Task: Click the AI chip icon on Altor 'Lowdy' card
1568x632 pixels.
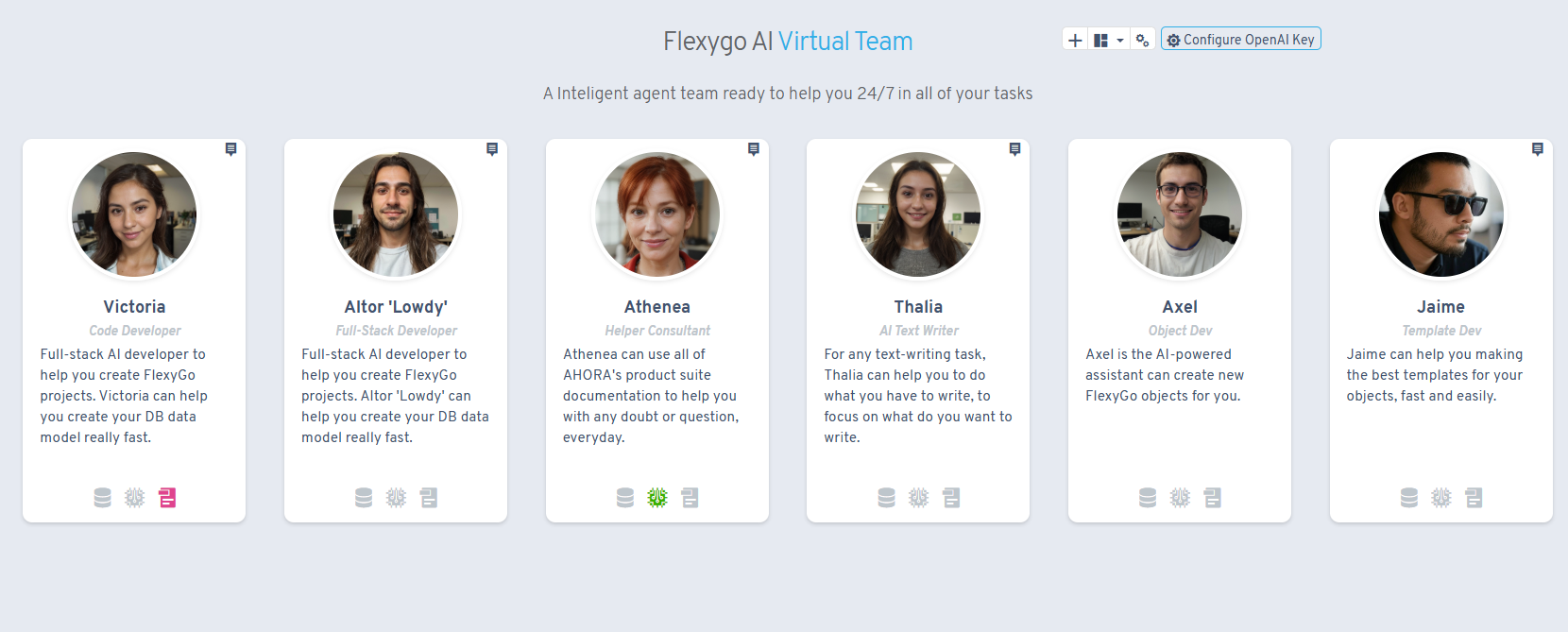Action: [396, 498]
